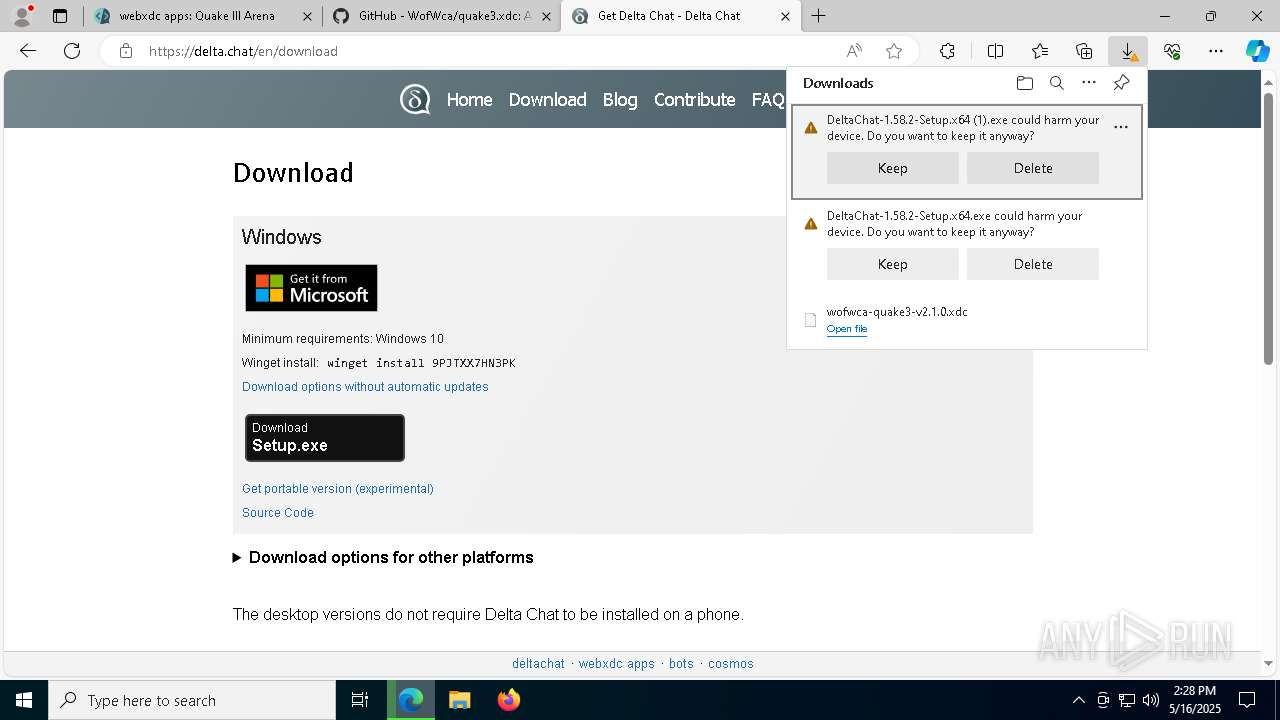Pin the Downloads panel
This screenshot has width=1280, height=720.
[x=1121, y=83]
